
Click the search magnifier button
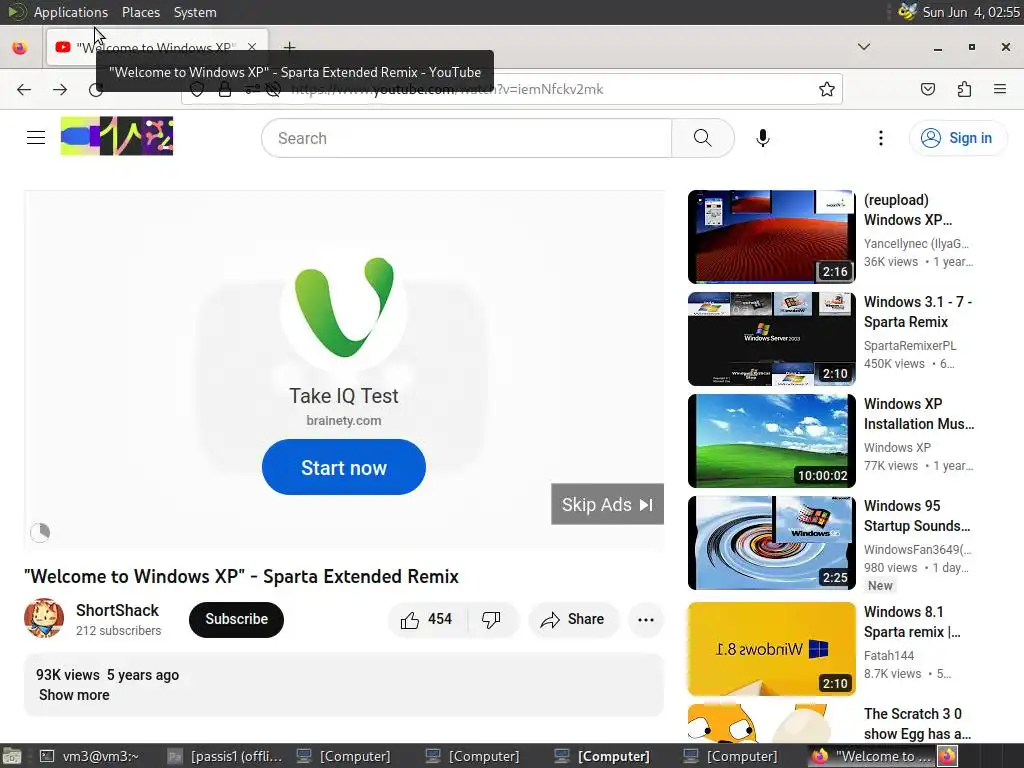(703, 138)
